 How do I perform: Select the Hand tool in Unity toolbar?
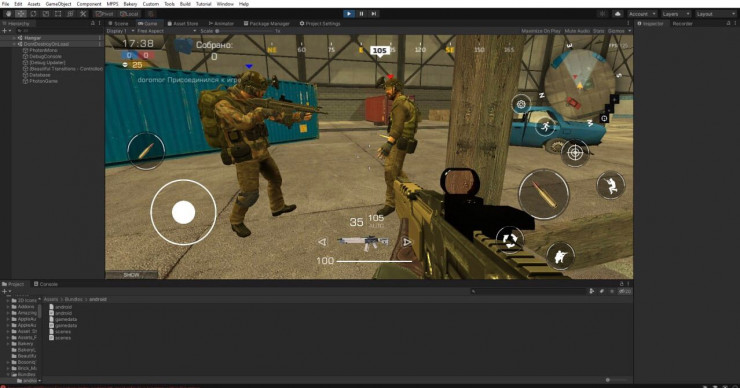pos(8,14)
